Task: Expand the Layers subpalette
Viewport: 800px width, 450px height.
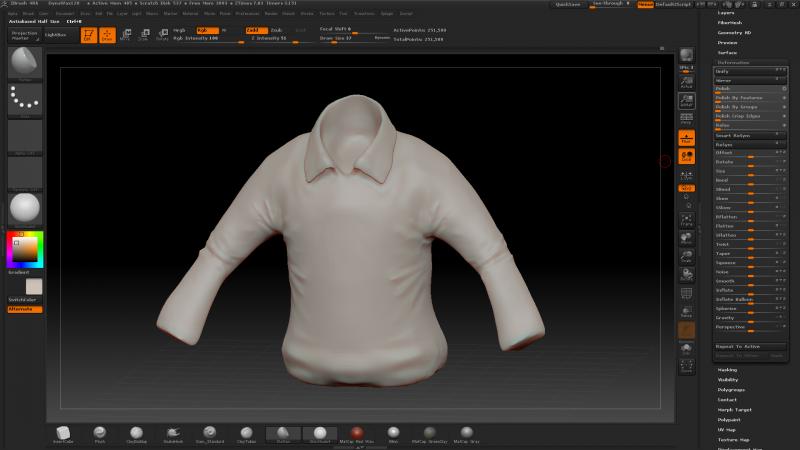Action: [726, 13]
